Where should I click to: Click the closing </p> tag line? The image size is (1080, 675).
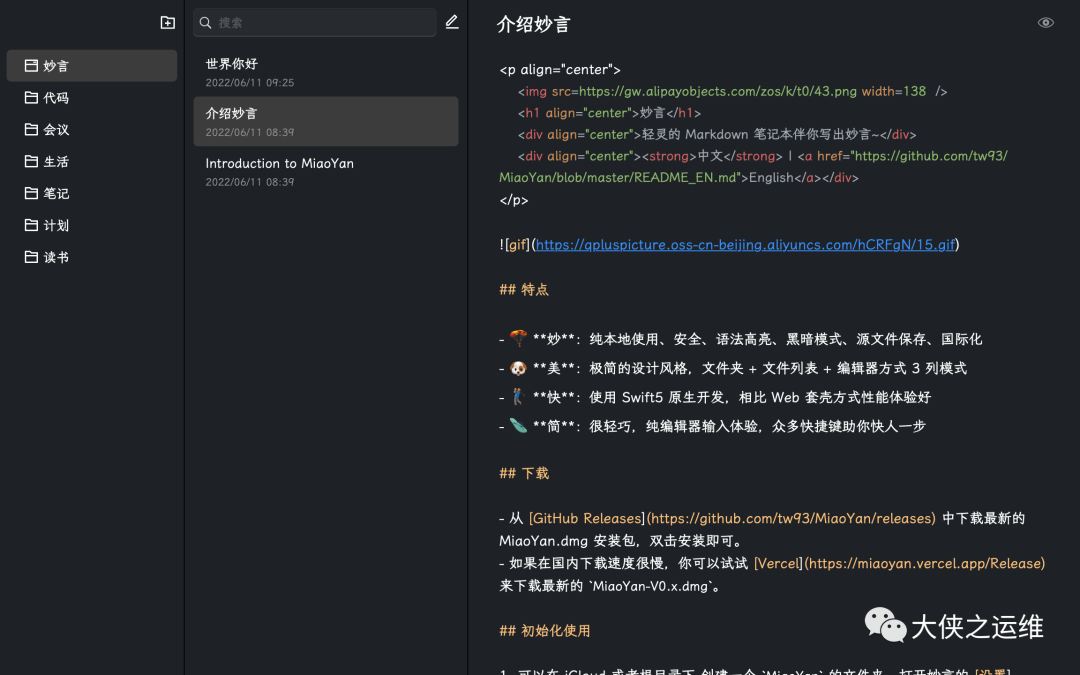(514, 200)
